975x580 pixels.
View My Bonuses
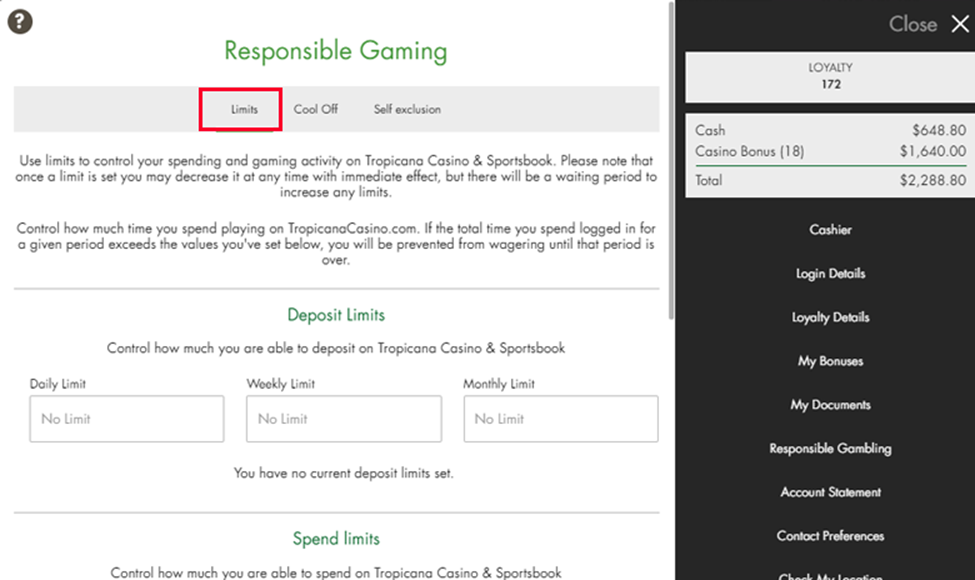(830, 361)
